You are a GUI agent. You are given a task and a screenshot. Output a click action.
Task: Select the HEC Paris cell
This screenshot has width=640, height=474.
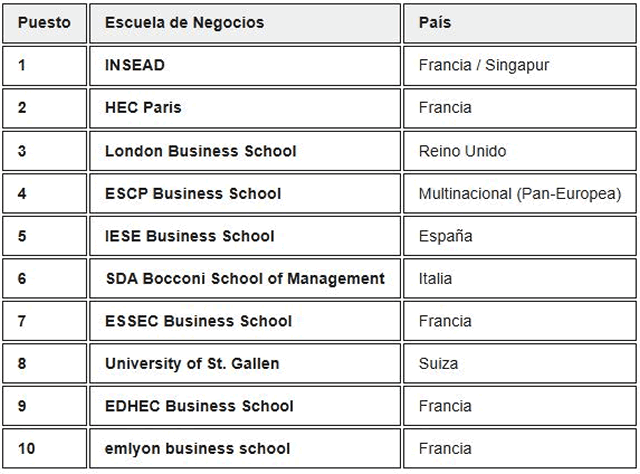[x=143, y=108]
